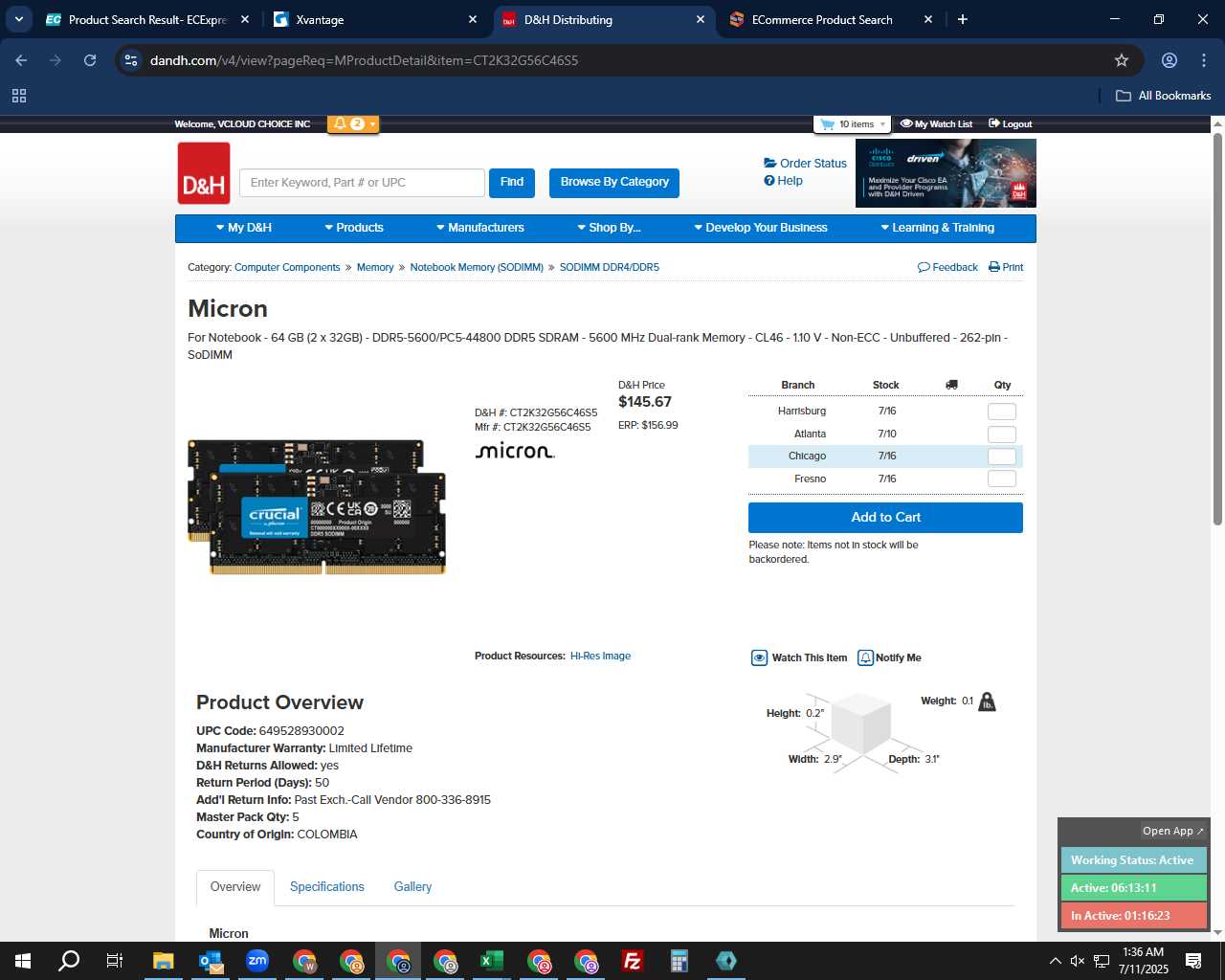Screen dimensions: 1225x980
Task: Expand the Manufacturers menu
Action: pos(480,228)
